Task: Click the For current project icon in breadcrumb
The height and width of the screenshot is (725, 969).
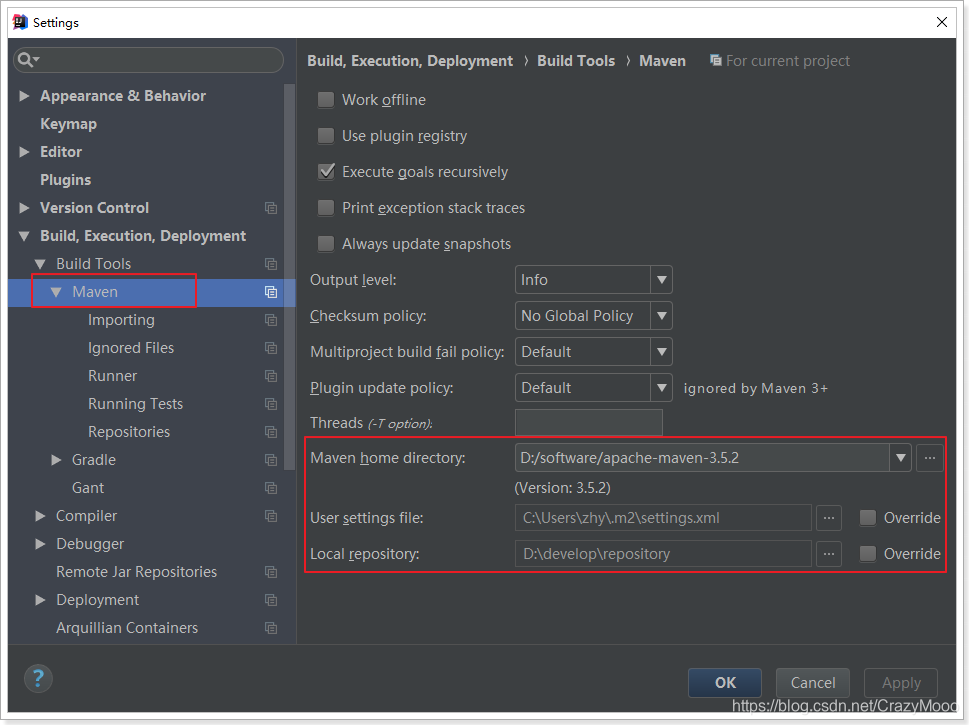Action: pos(716,60)
